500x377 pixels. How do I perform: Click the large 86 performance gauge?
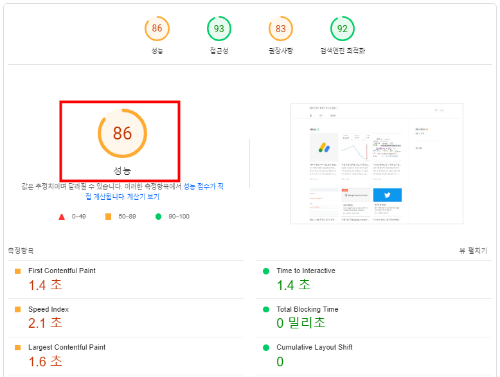(x=122, y=133)
